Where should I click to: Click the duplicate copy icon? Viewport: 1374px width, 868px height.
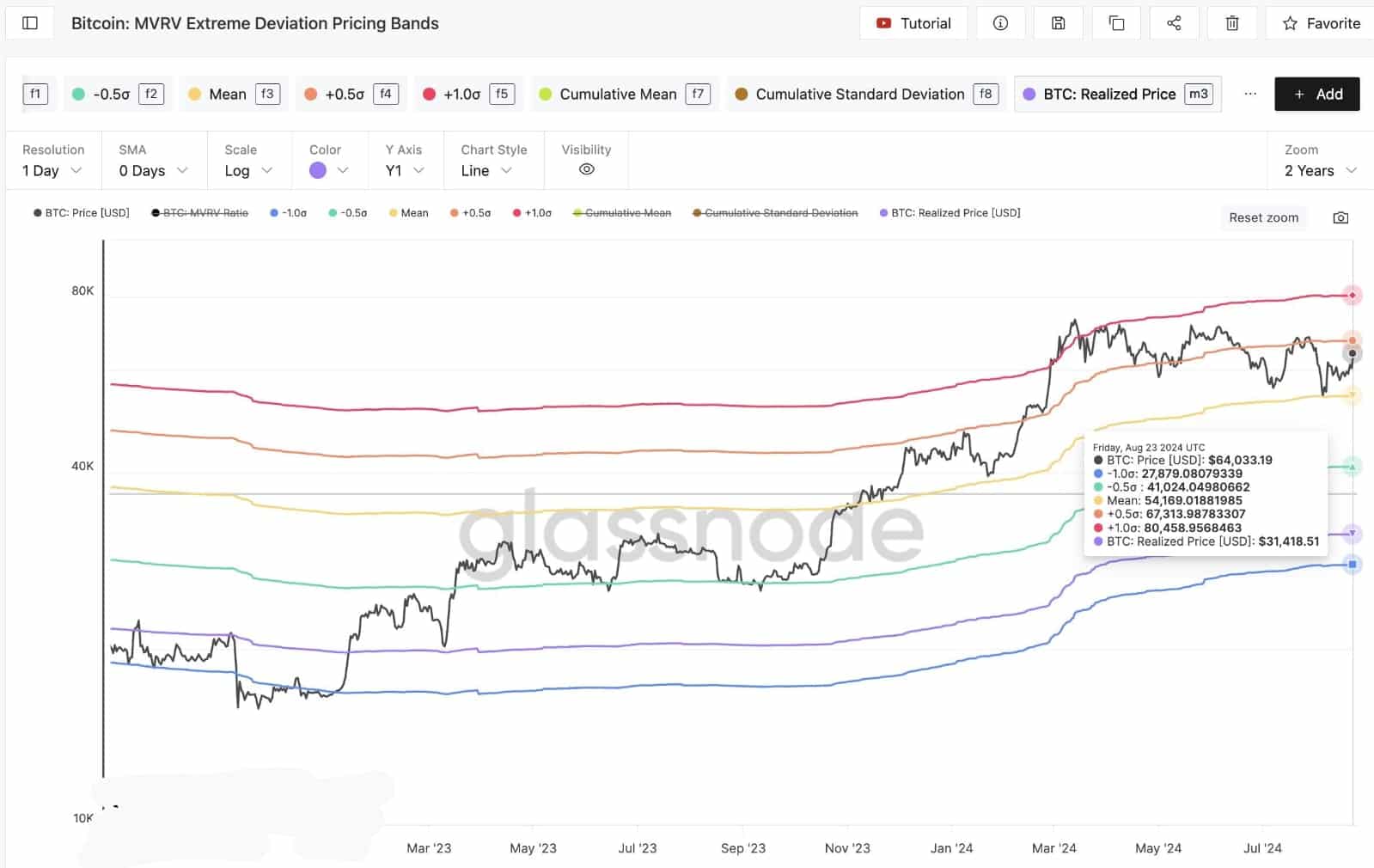[1116, 23]
